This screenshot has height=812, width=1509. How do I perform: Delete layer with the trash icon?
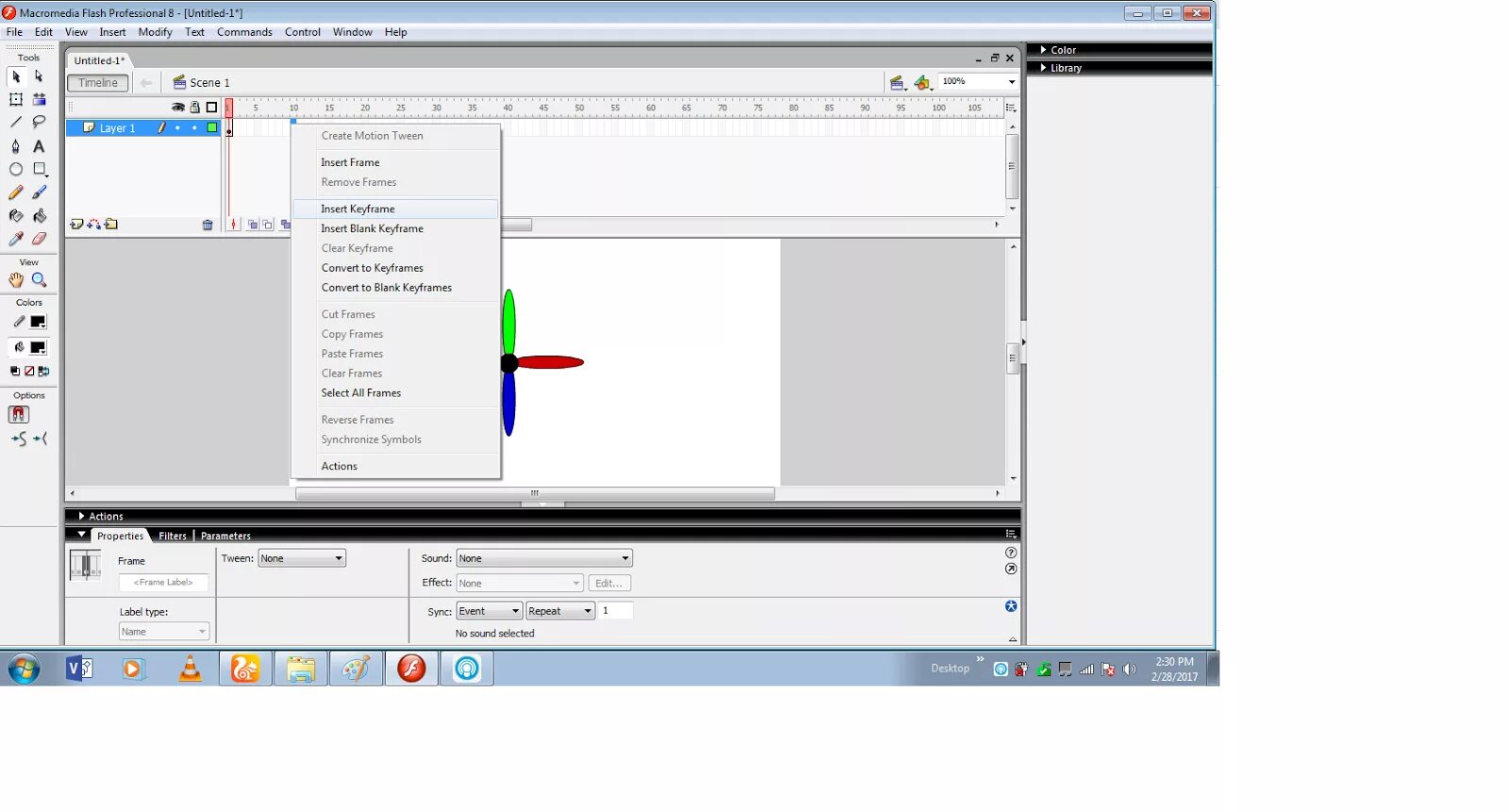pyautogui.click(x=207, y=224)
